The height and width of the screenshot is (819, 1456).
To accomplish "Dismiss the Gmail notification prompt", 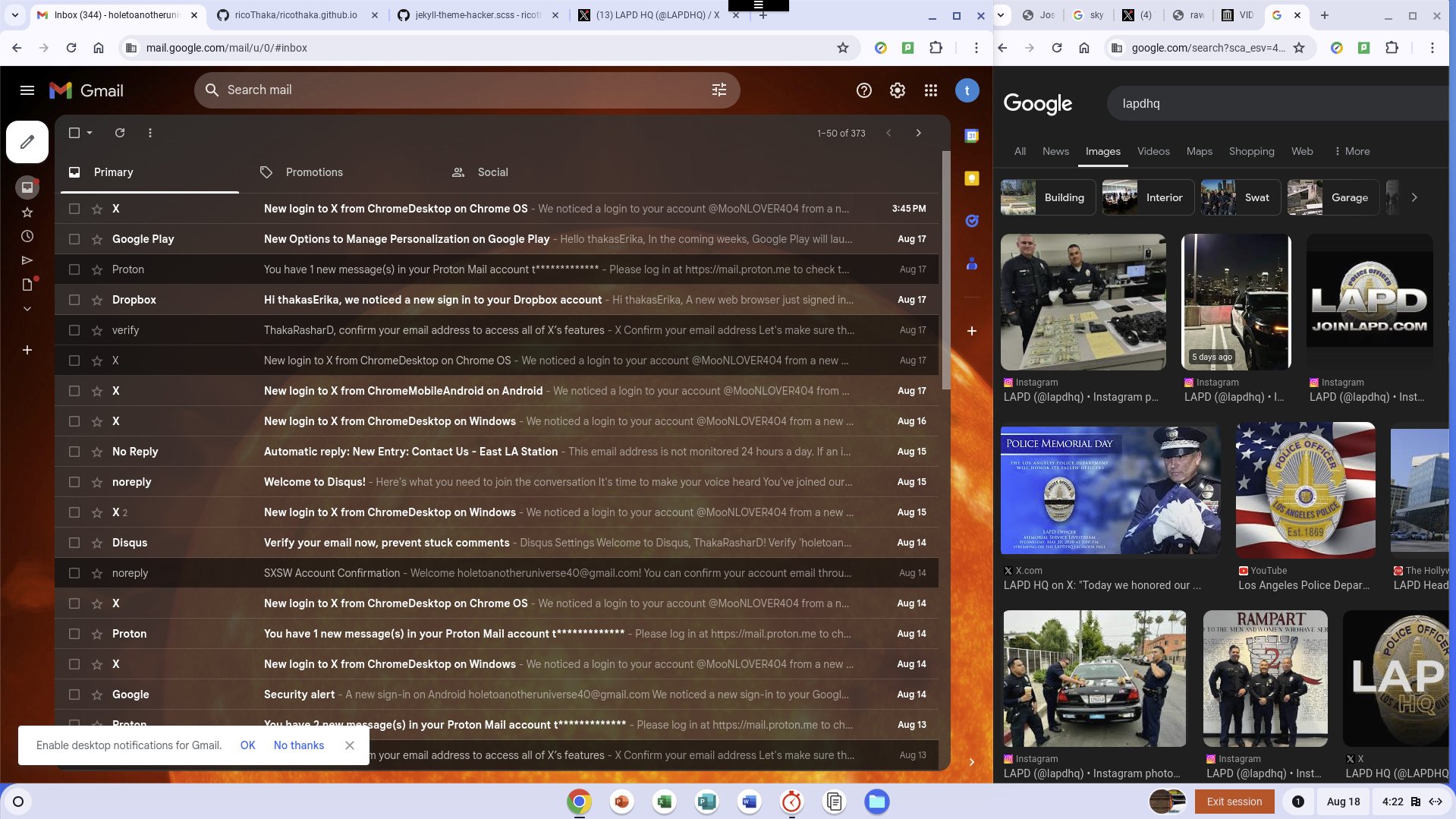I will 350,745.
